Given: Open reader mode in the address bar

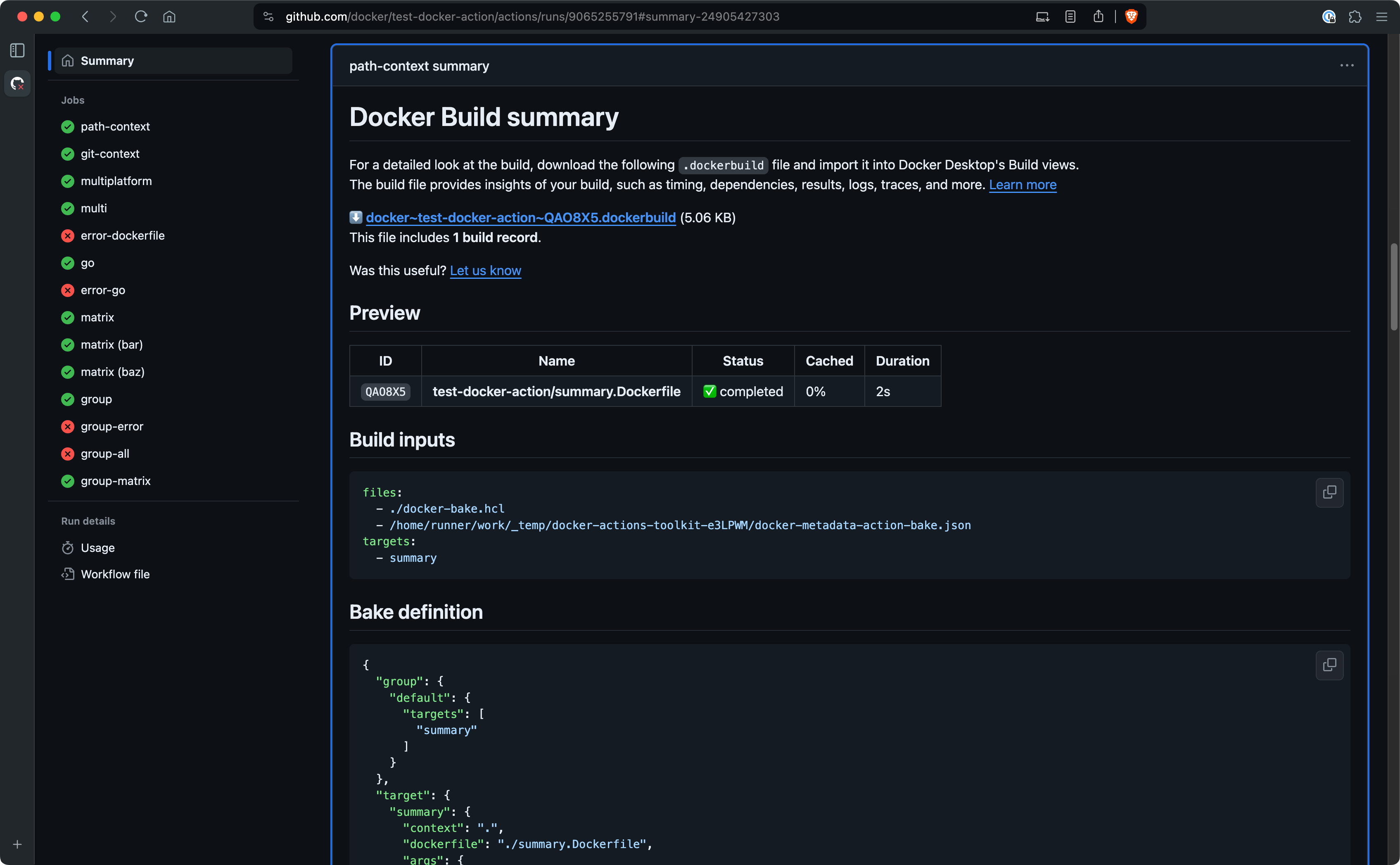Looking at the screenshot, I should click(1070, 17).
